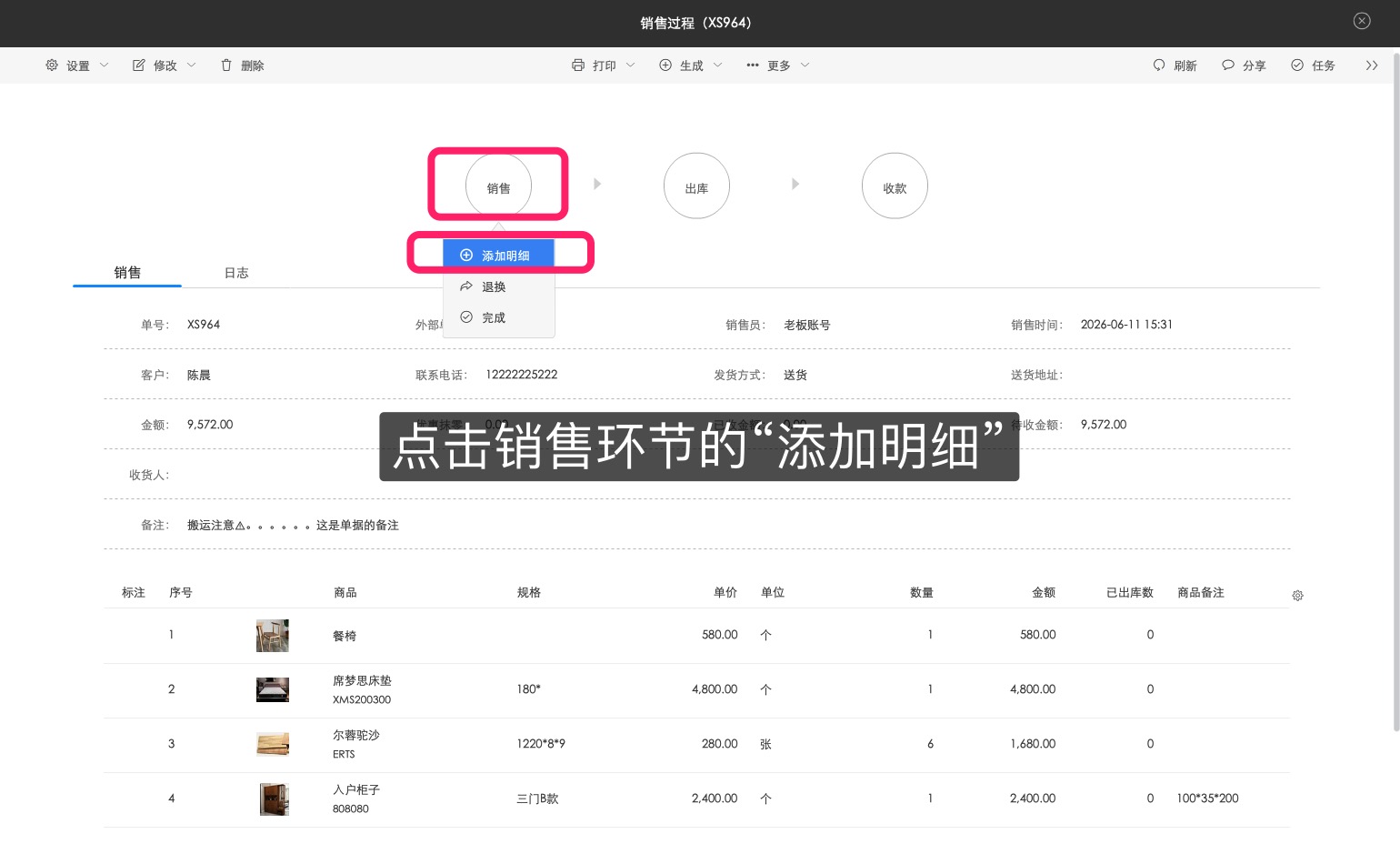The height and width of the screenshot is (854, 1400).
Task: Click the 生成 toolbar label
Action: pos(692,66)
